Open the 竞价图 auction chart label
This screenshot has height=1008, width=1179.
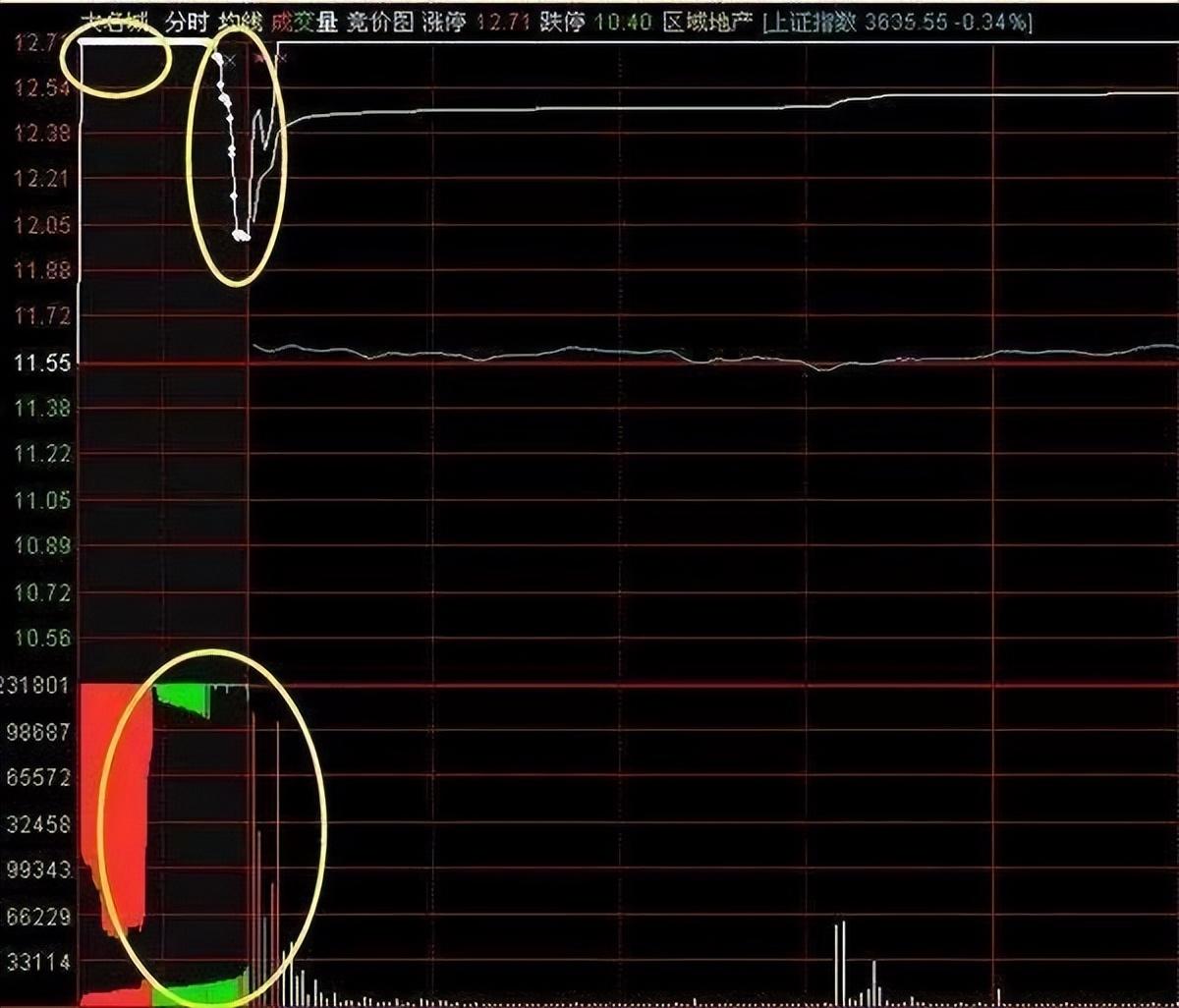[380, 22]
